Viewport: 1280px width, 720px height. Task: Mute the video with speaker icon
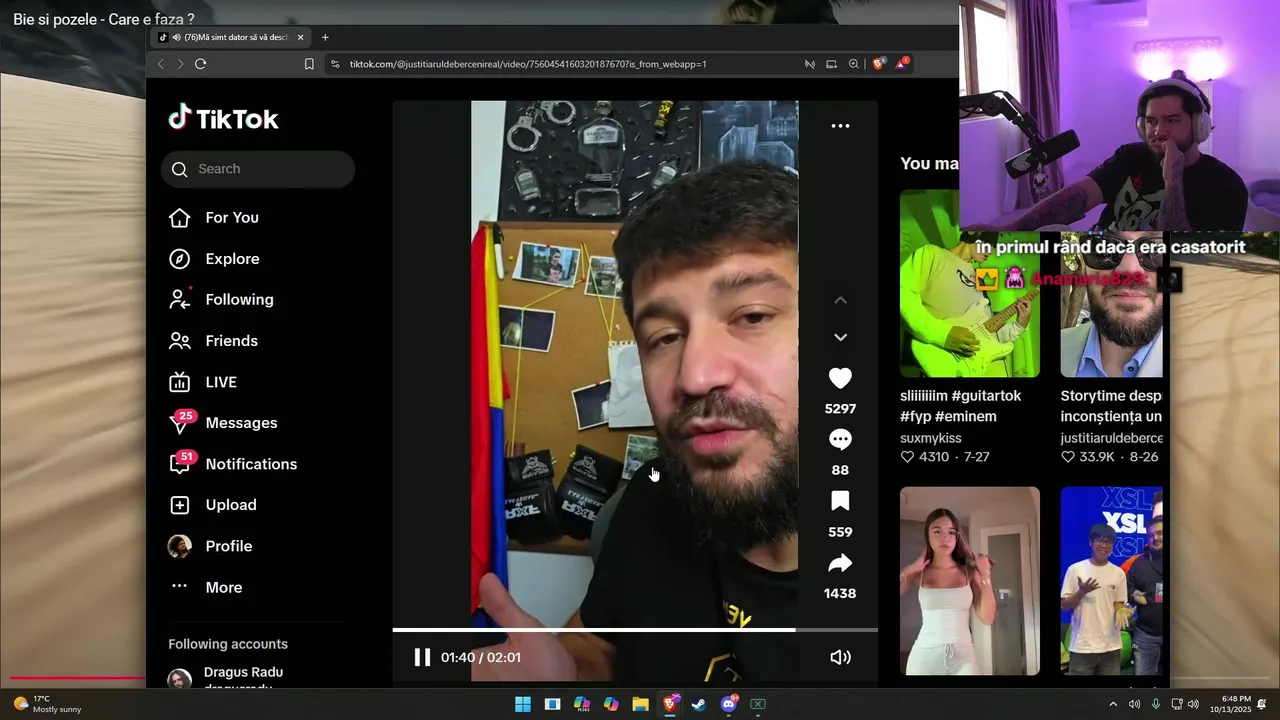point(840,657)
